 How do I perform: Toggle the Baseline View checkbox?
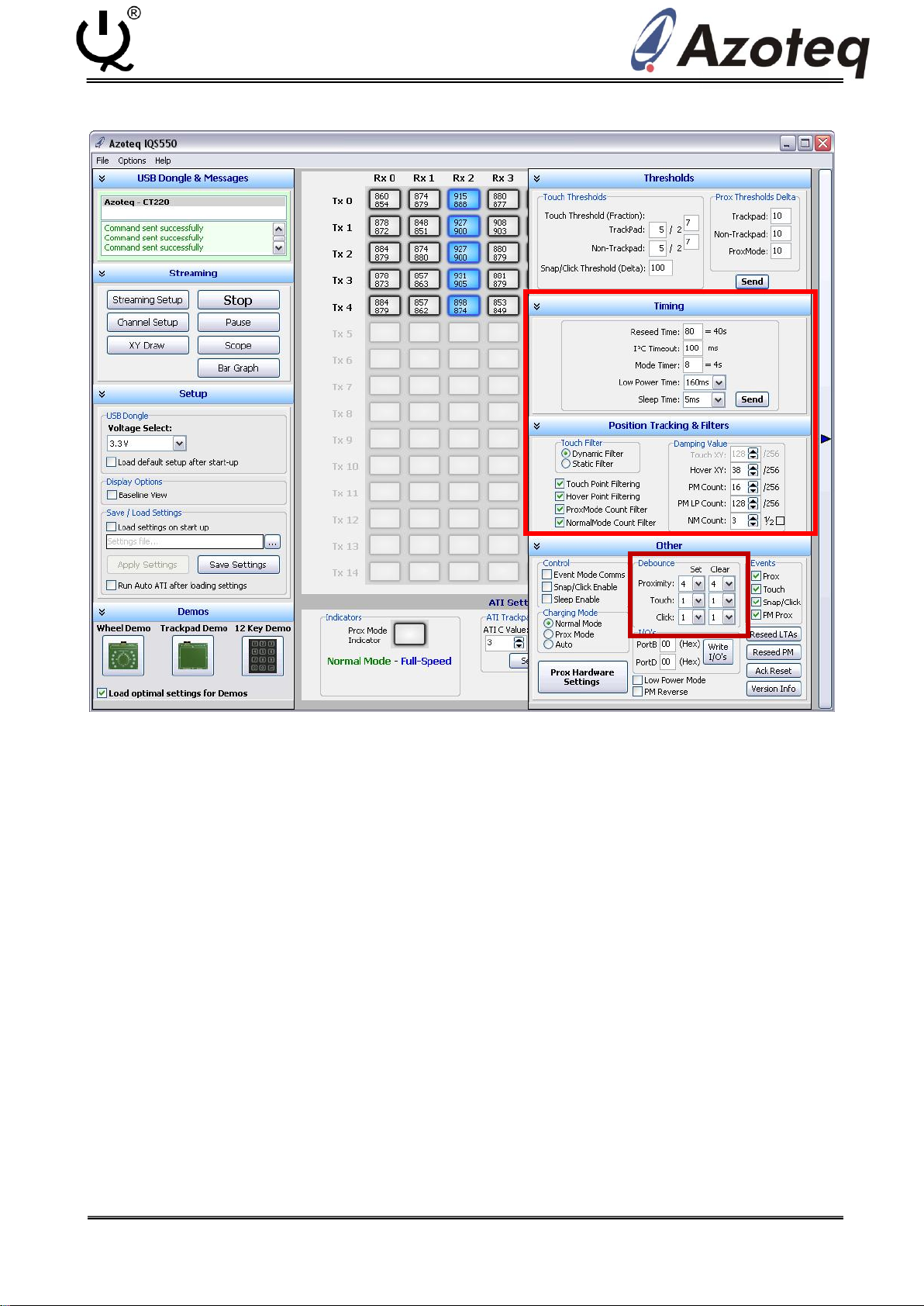click(x=112, y=495)
